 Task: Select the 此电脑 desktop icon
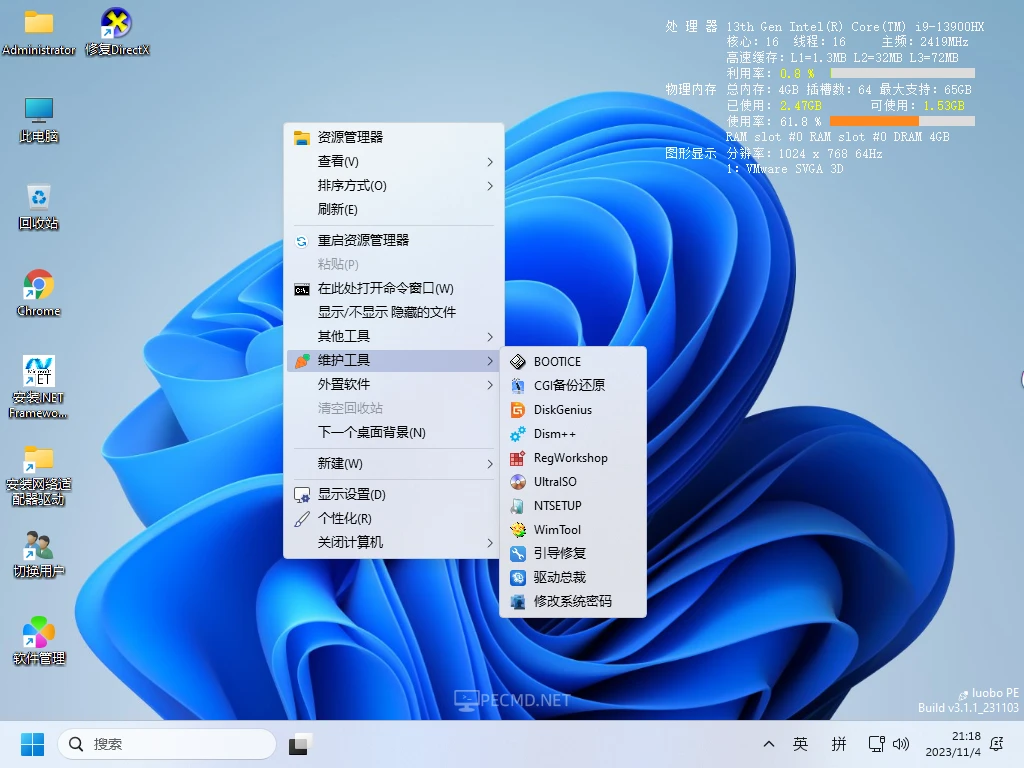coord(39,120)
